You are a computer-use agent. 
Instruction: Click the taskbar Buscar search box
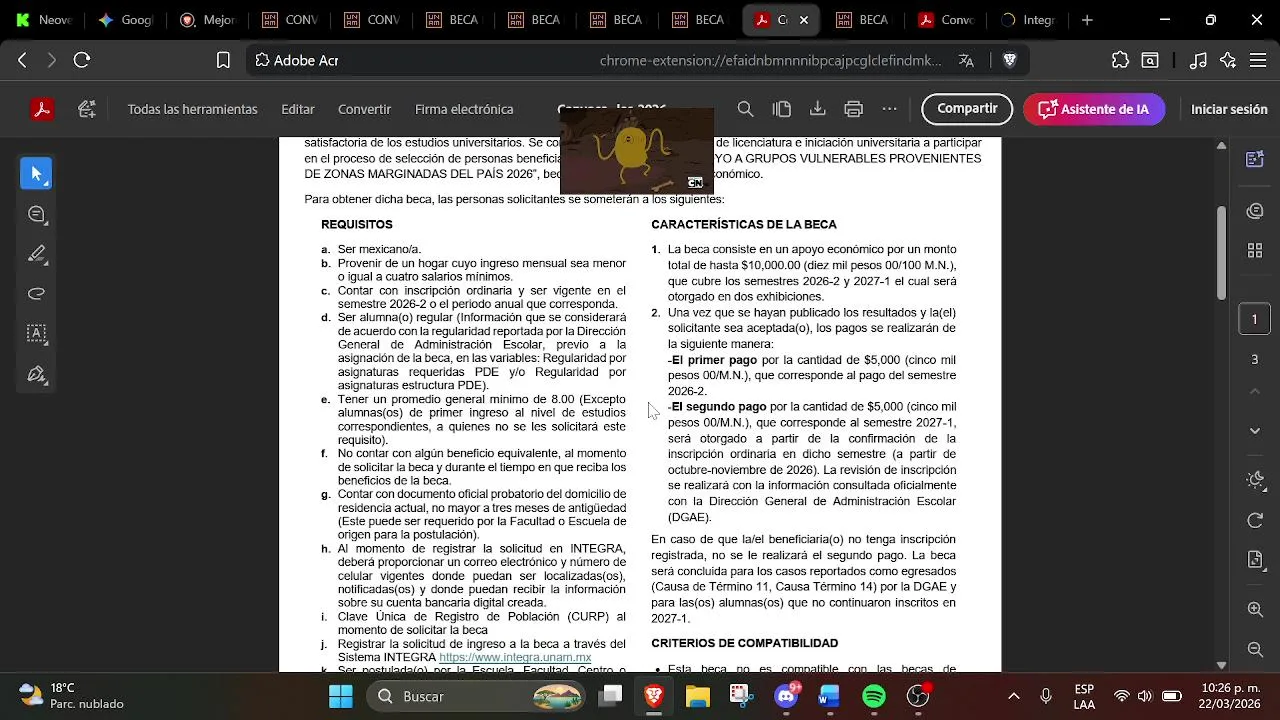click(476, 696)
